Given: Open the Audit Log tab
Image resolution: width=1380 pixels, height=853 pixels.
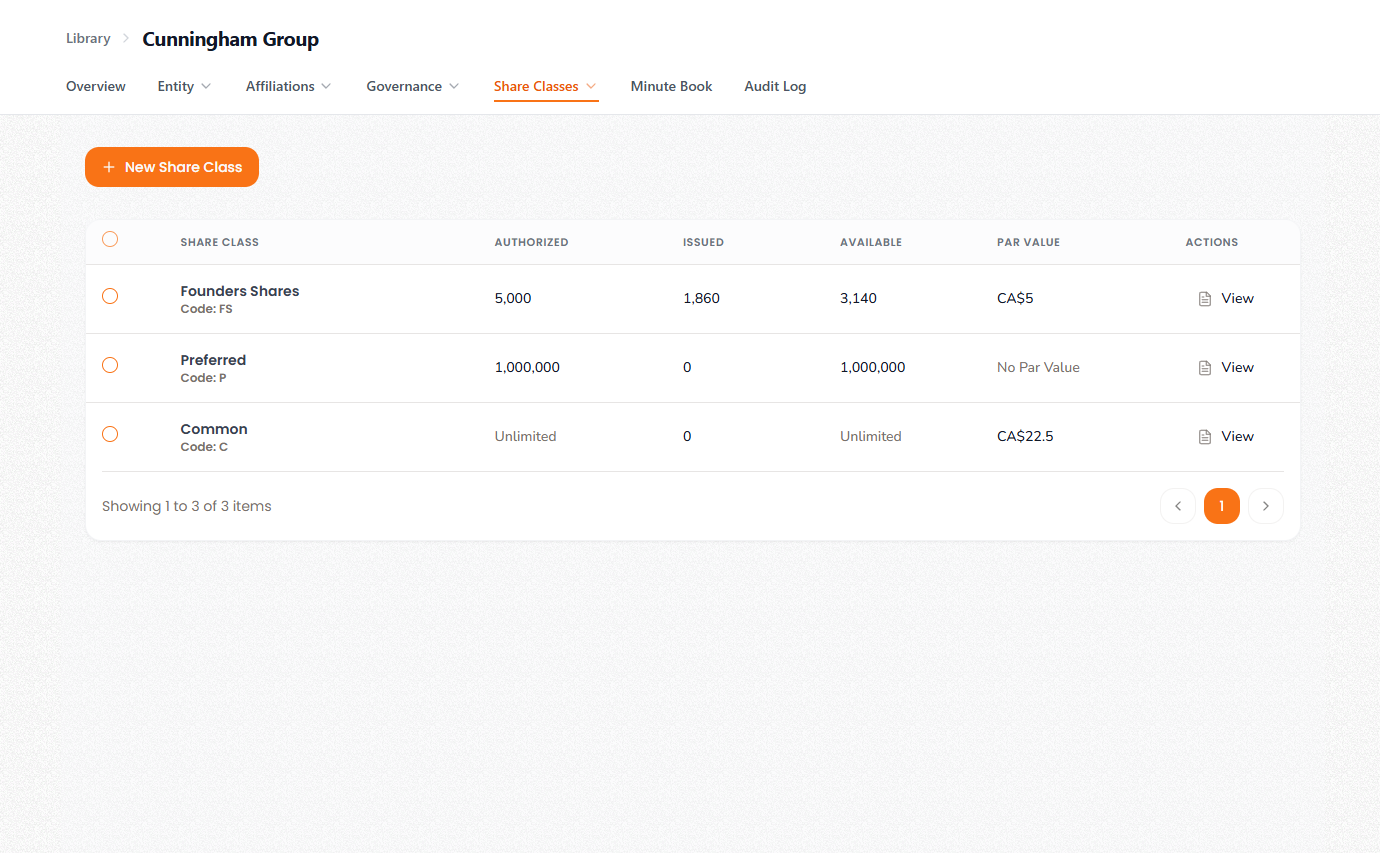Looking at the screenshot, I should coord(775,87).
